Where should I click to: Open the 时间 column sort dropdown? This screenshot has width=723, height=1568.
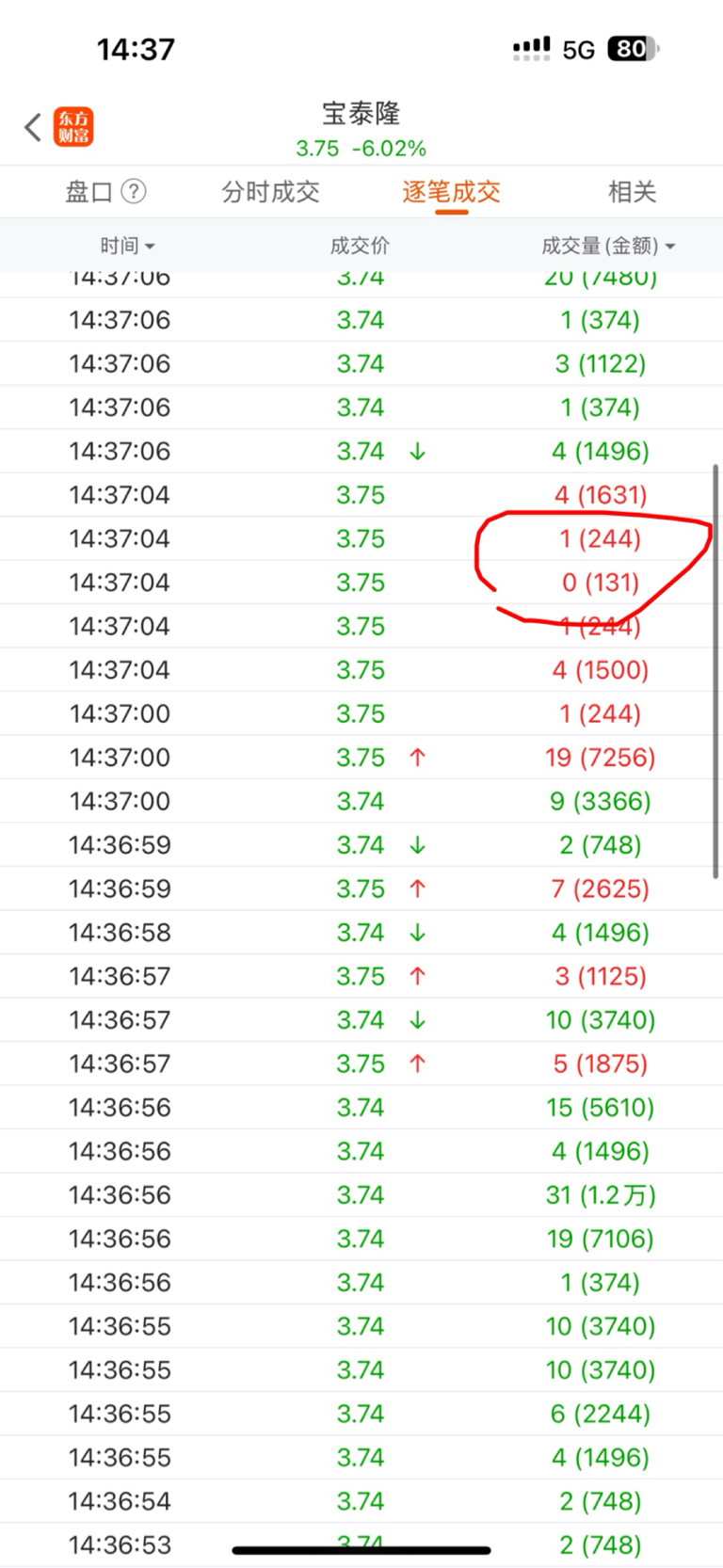tap(127, 246)
